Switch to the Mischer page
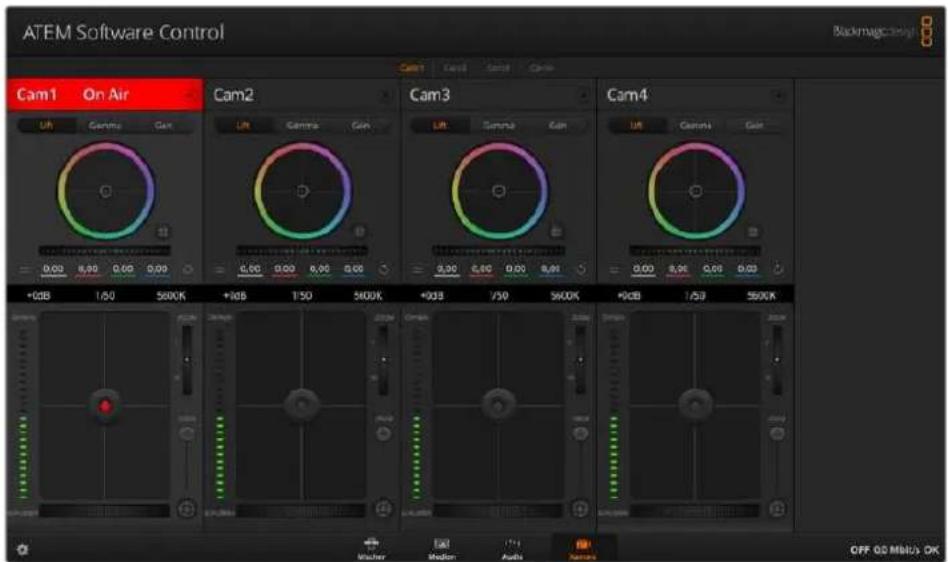This screenshot has width=948, height=562. coord(371,548)
